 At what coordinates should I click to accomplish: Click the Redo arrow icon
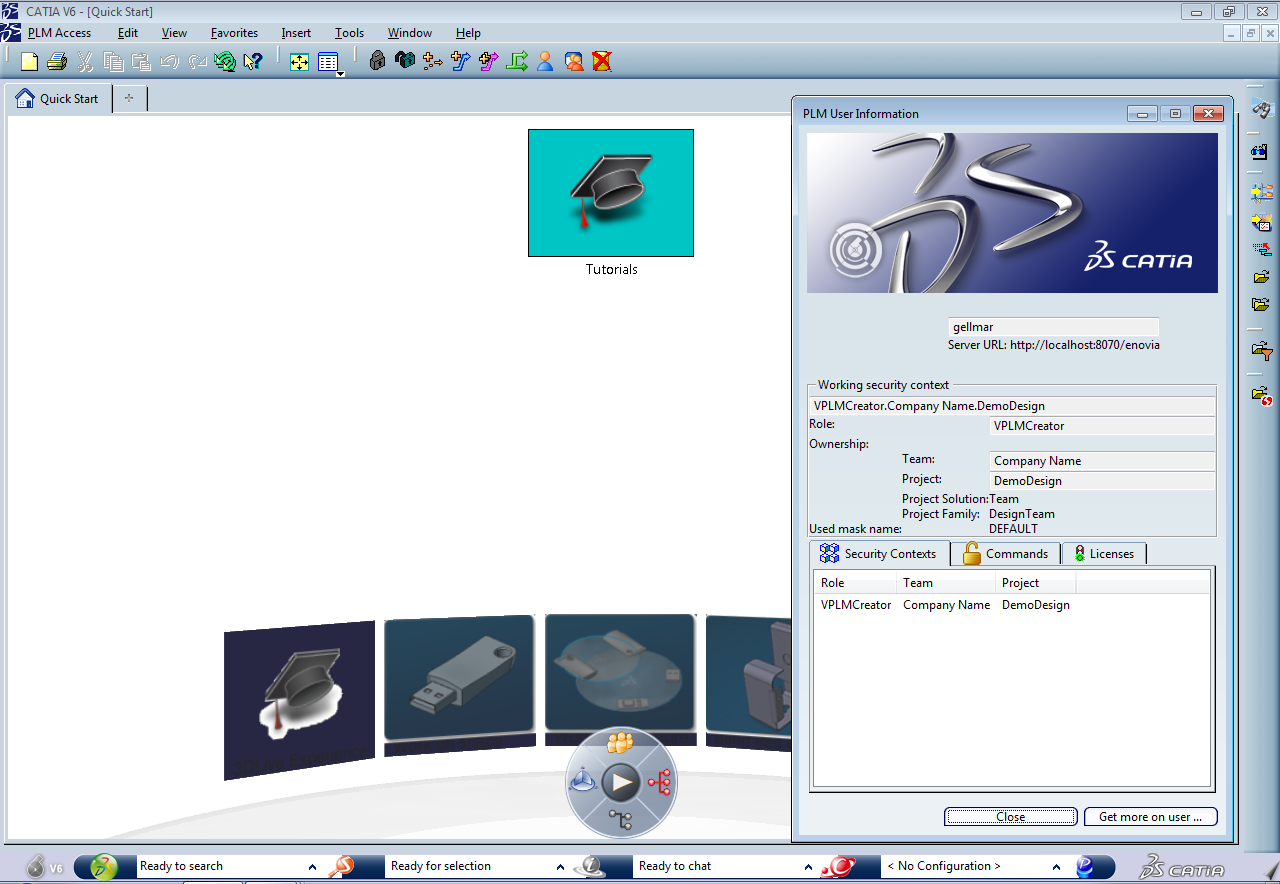point(197,62)
